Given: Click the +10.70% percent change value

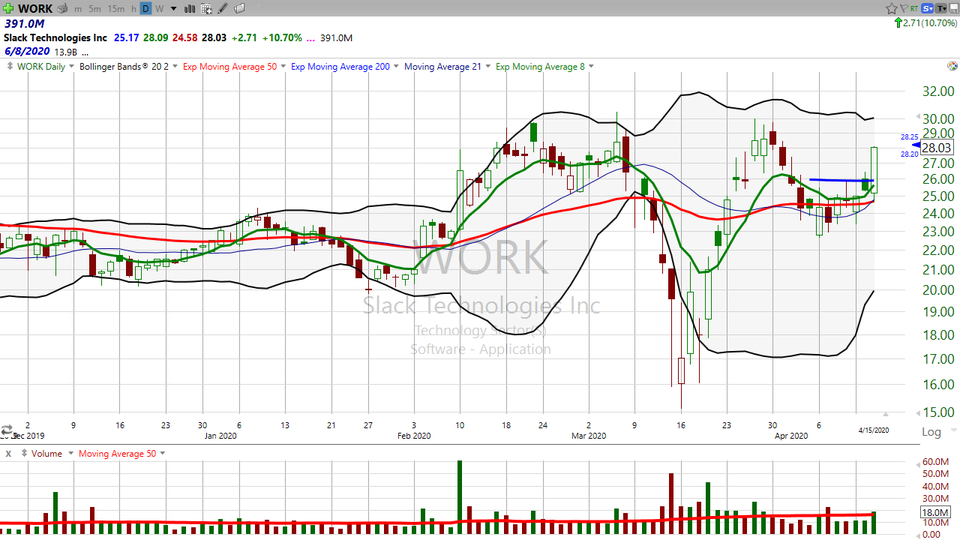Looking at the screenshot, I should 282,38.
